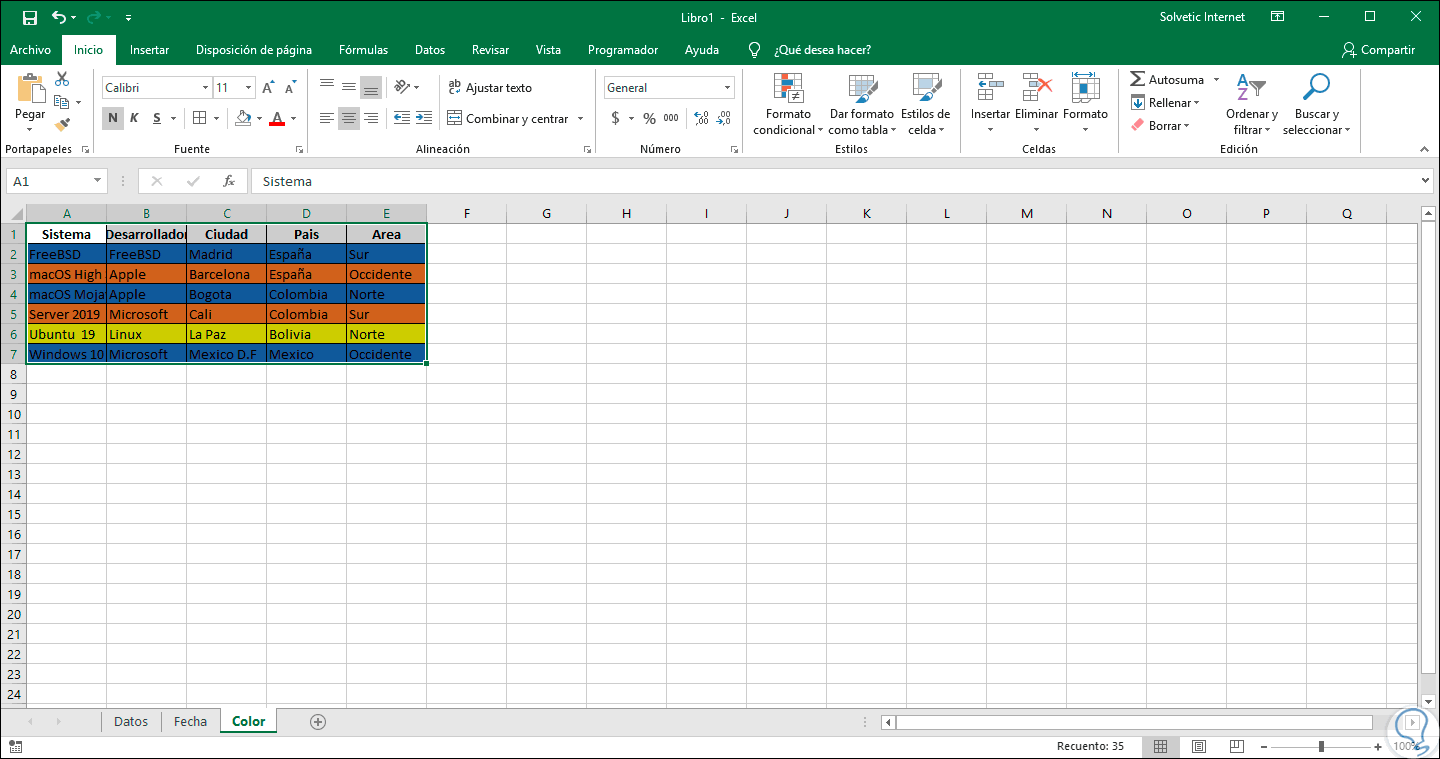This screenshot has height=759, width=1440.
Task: Decrease the cell indent
Action: 401,118
